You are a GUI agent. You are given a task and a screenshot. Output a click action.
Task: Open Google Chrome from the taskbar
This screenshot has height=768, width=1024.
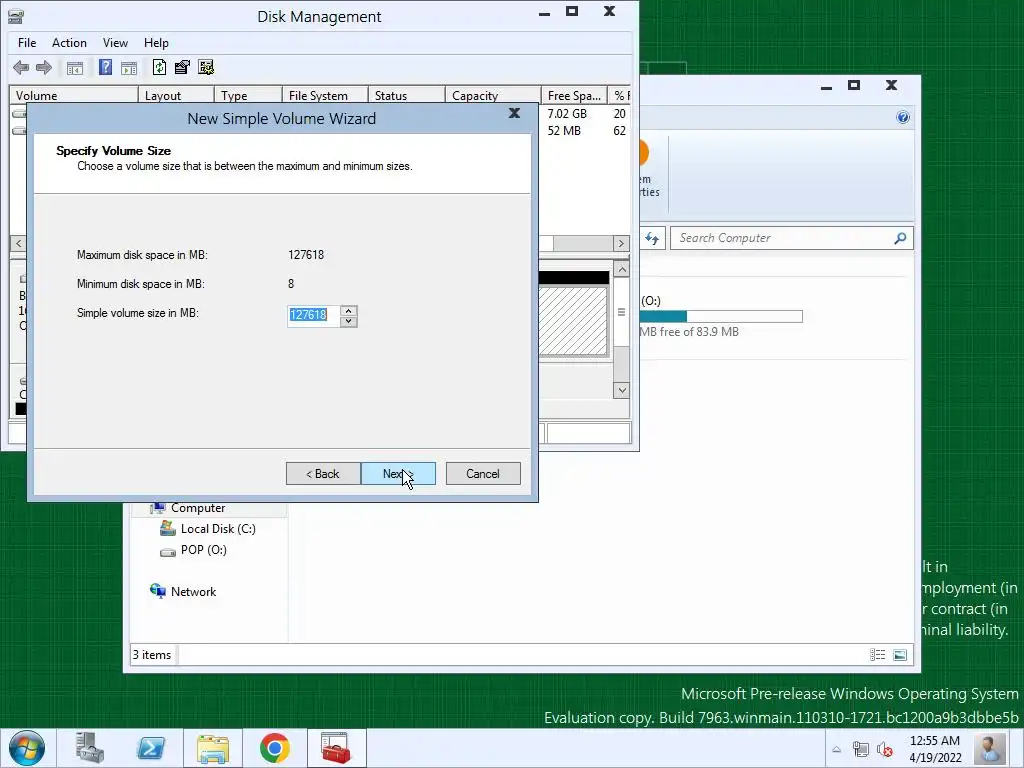tap(274, 748)
